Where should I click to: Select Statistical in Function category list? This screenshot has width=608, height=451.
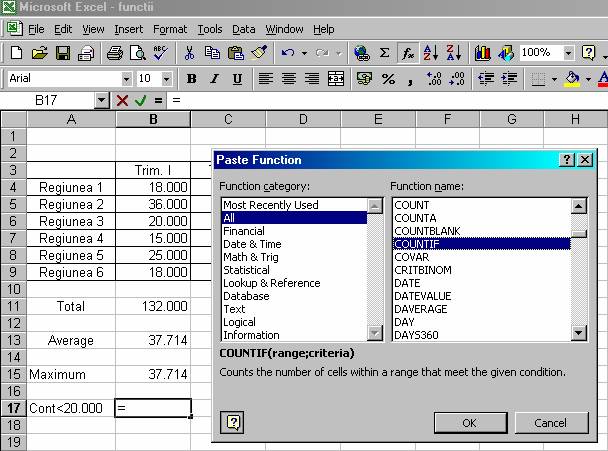pos(246,270)
